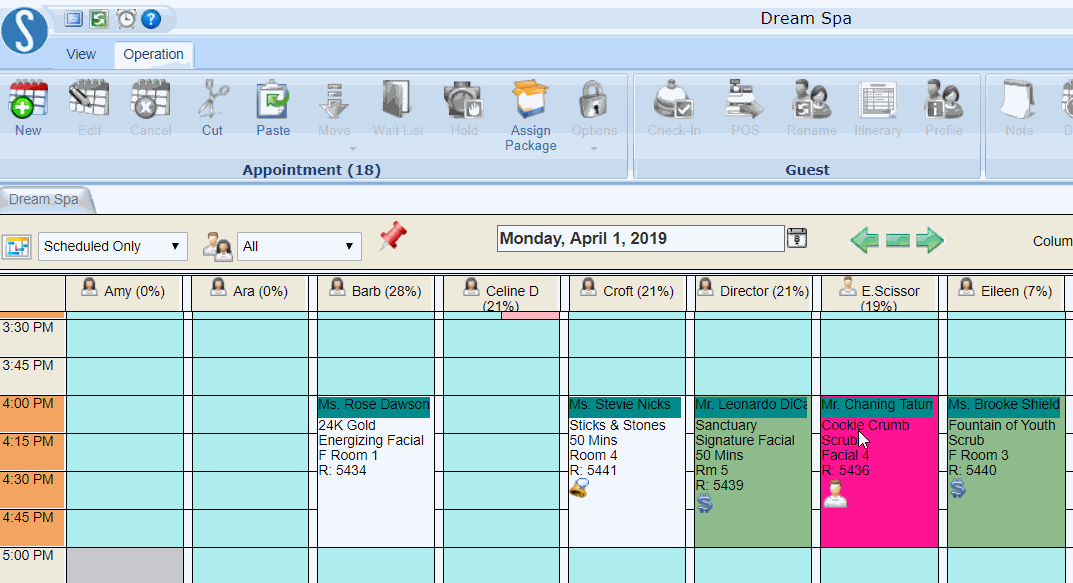Select the Dream Spa document tab
The height and width of the screenshot is (583, 1073).
(x=44, y=199)
